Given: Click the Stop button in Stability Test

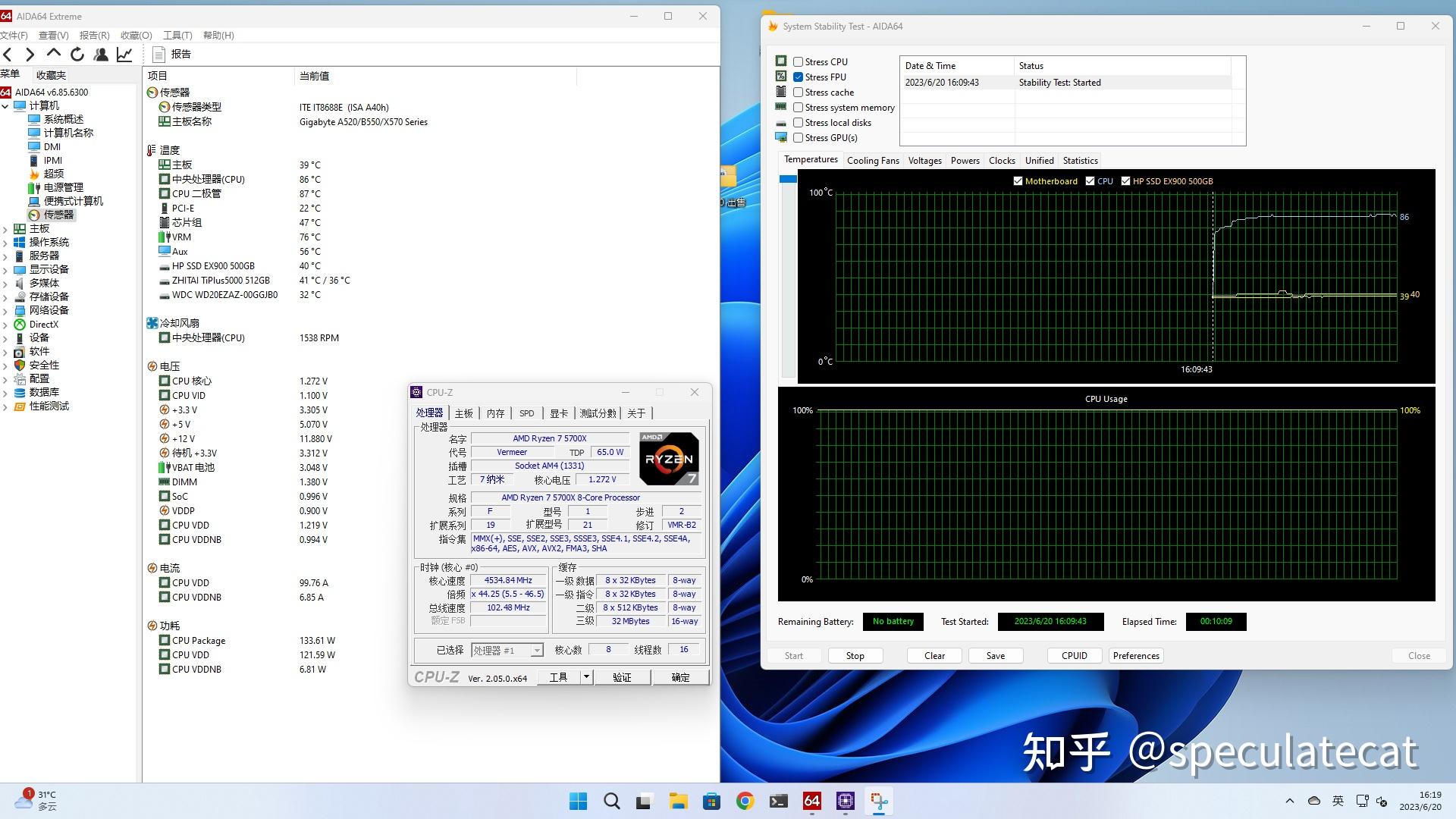Looking at the screenshot, I should coord(855,655).
